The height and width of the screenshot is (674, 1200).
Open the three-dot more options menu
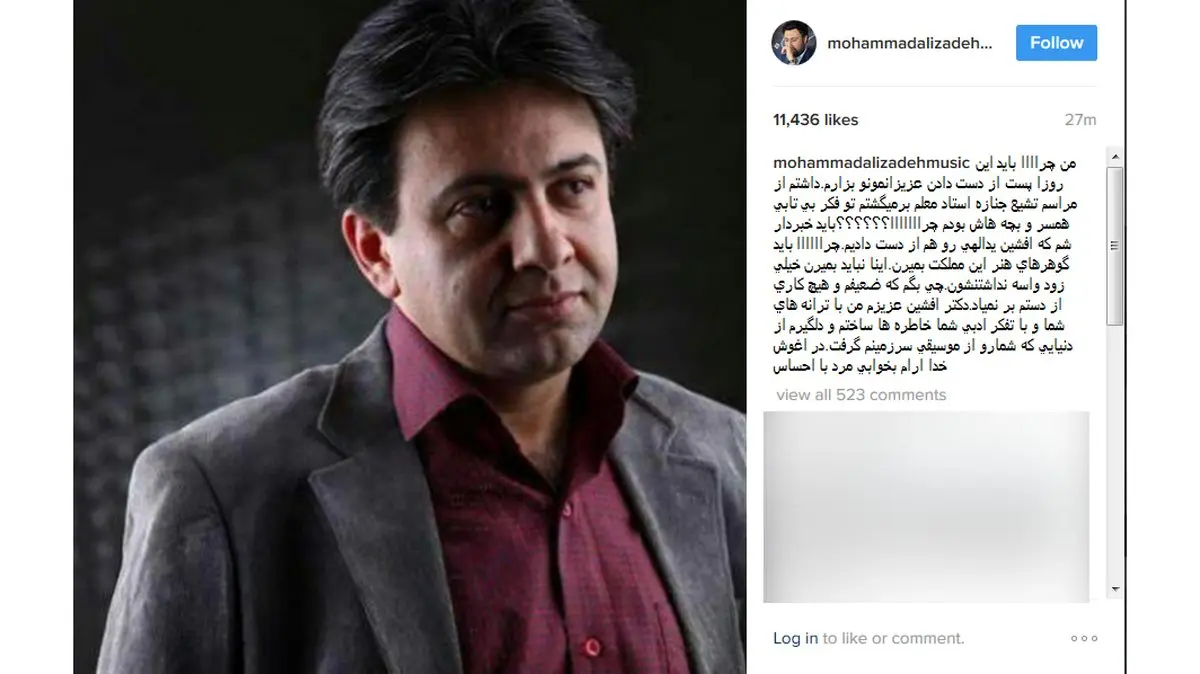point(1084,638)
